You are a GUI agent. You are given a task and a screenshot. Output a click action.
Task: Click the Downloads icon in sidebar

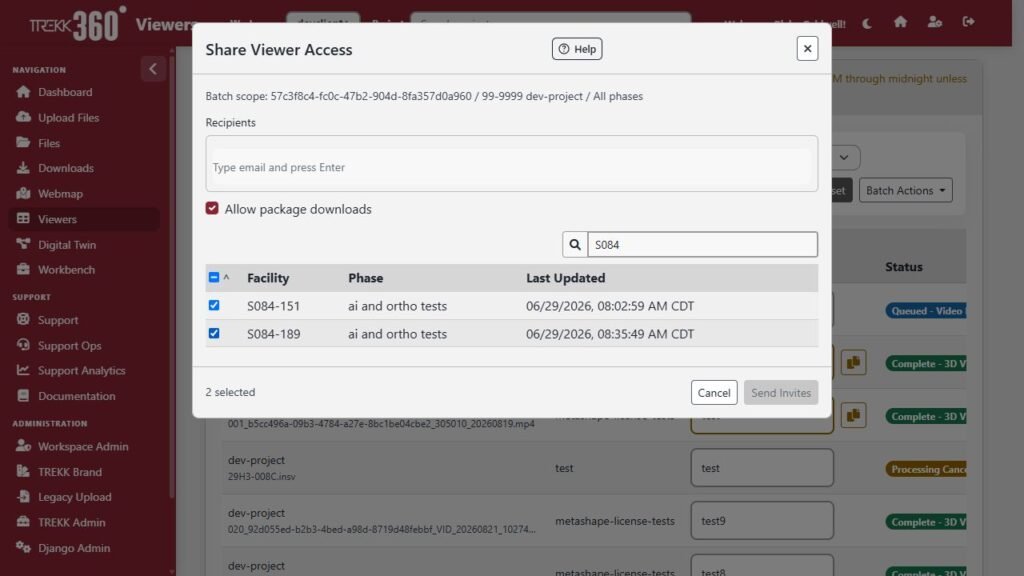coord(24,168)
